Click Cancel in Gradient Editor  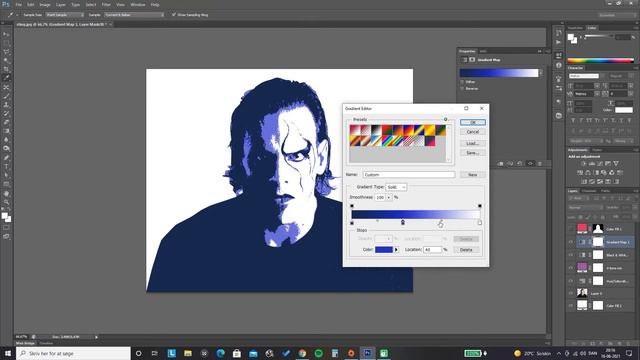pyautogui.click(x=473, y=132)
